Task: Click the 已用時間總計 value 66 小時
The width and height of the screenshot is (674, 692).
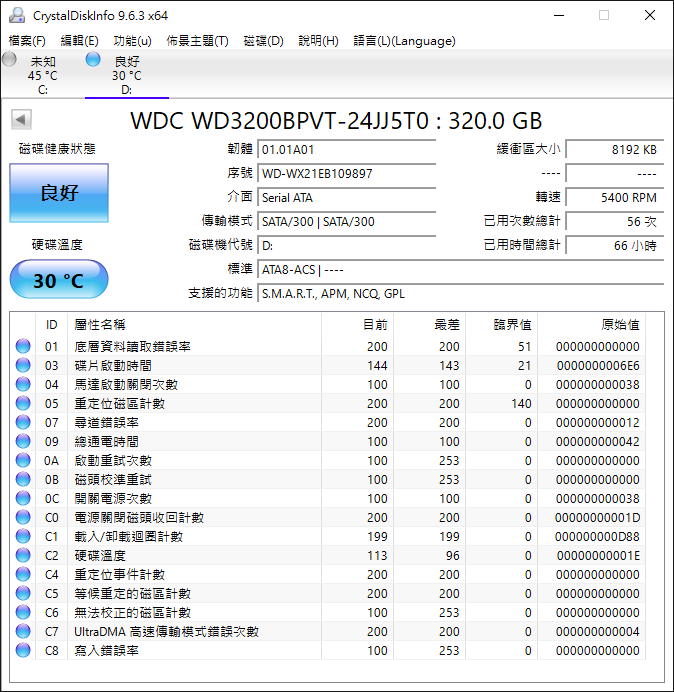Action: coord(614,245)
